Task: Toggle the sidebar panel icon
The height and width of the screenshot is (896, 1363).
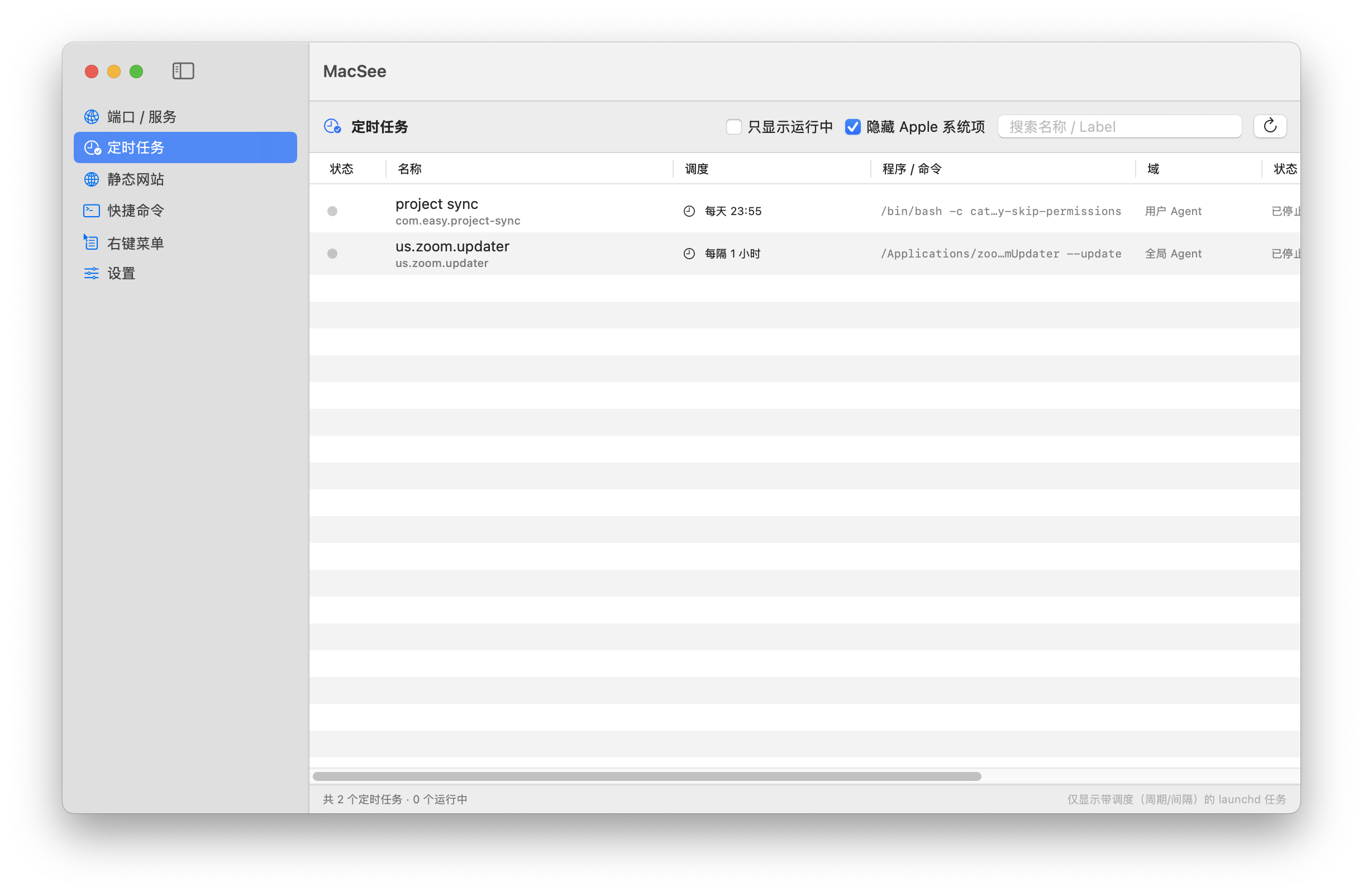Action: pos(183,71)
